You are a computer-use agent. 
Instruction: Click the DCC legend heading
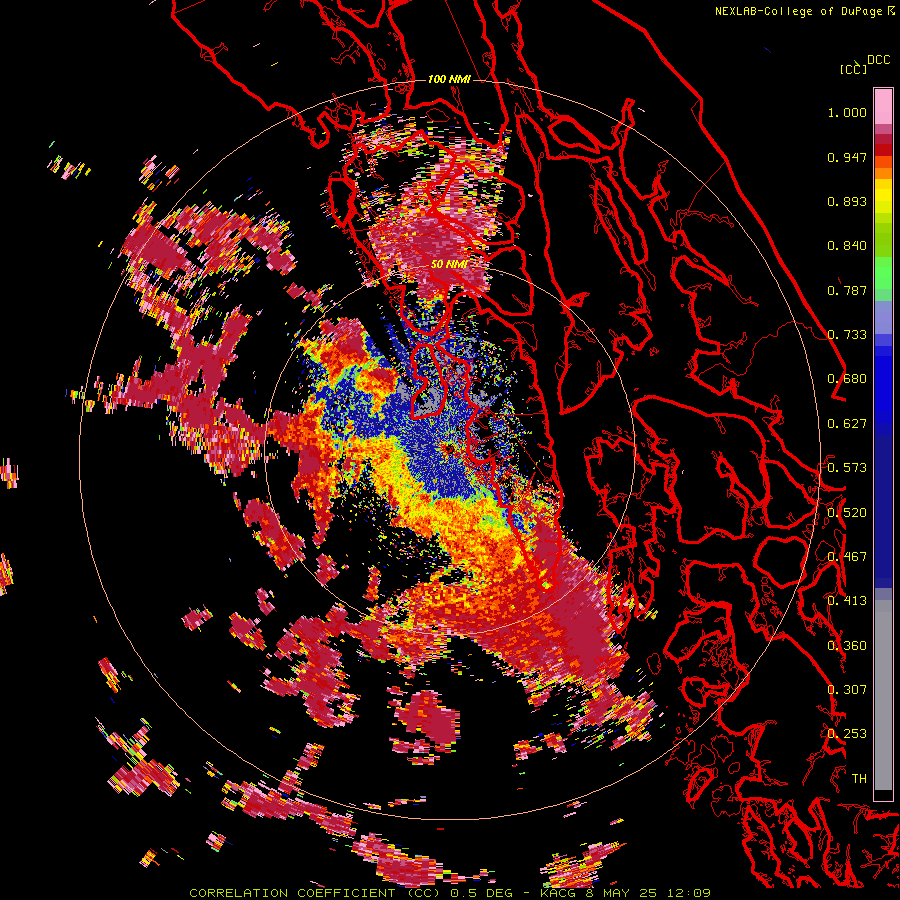(x=878, y=60)
